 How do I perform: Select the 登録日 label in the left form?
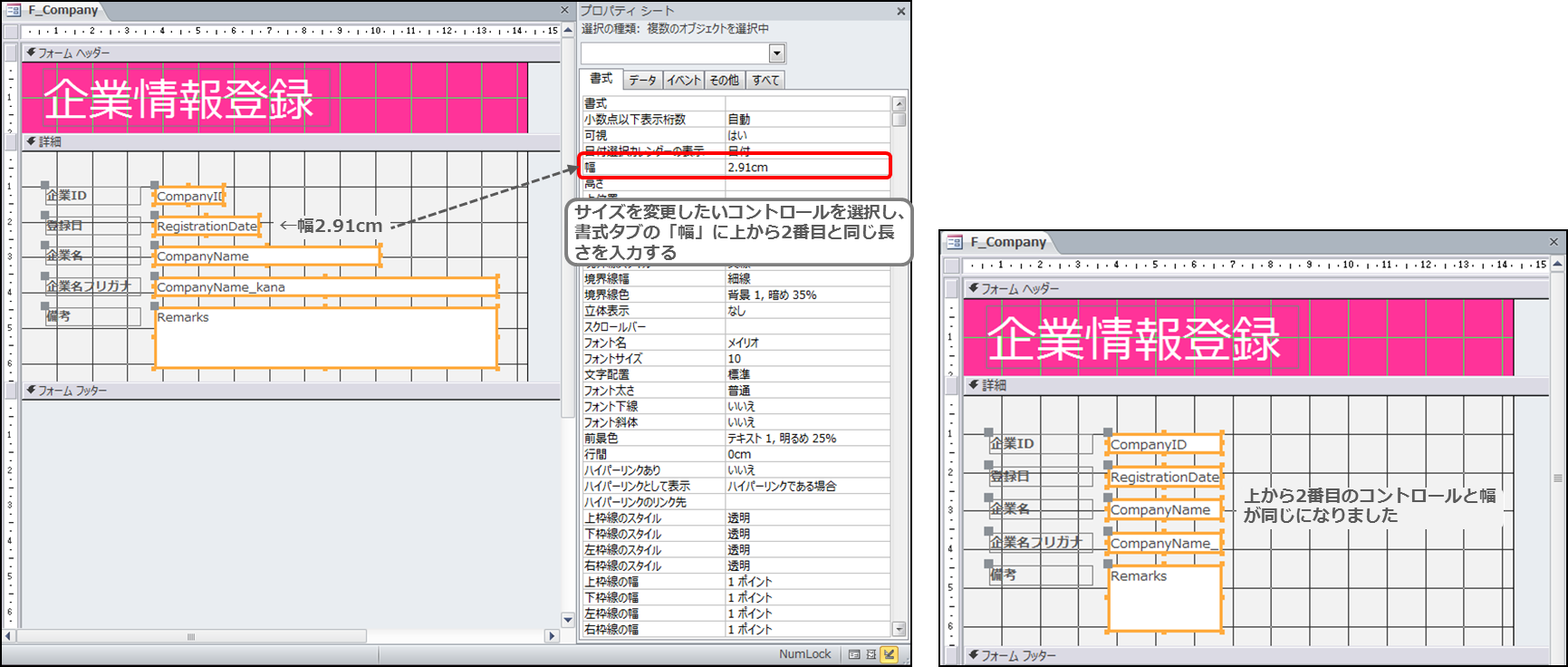tap(93, 225)
